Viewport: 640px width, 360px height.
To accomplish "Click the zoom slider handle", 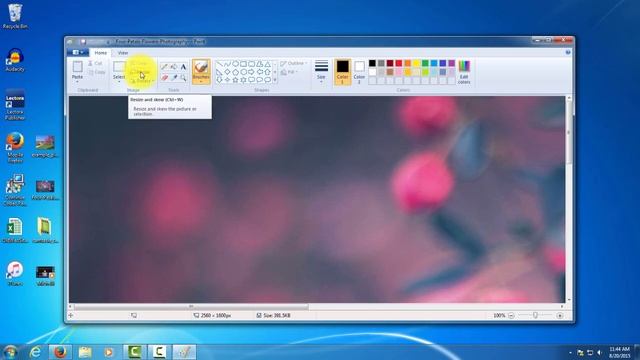I will [x=536, y=316].
